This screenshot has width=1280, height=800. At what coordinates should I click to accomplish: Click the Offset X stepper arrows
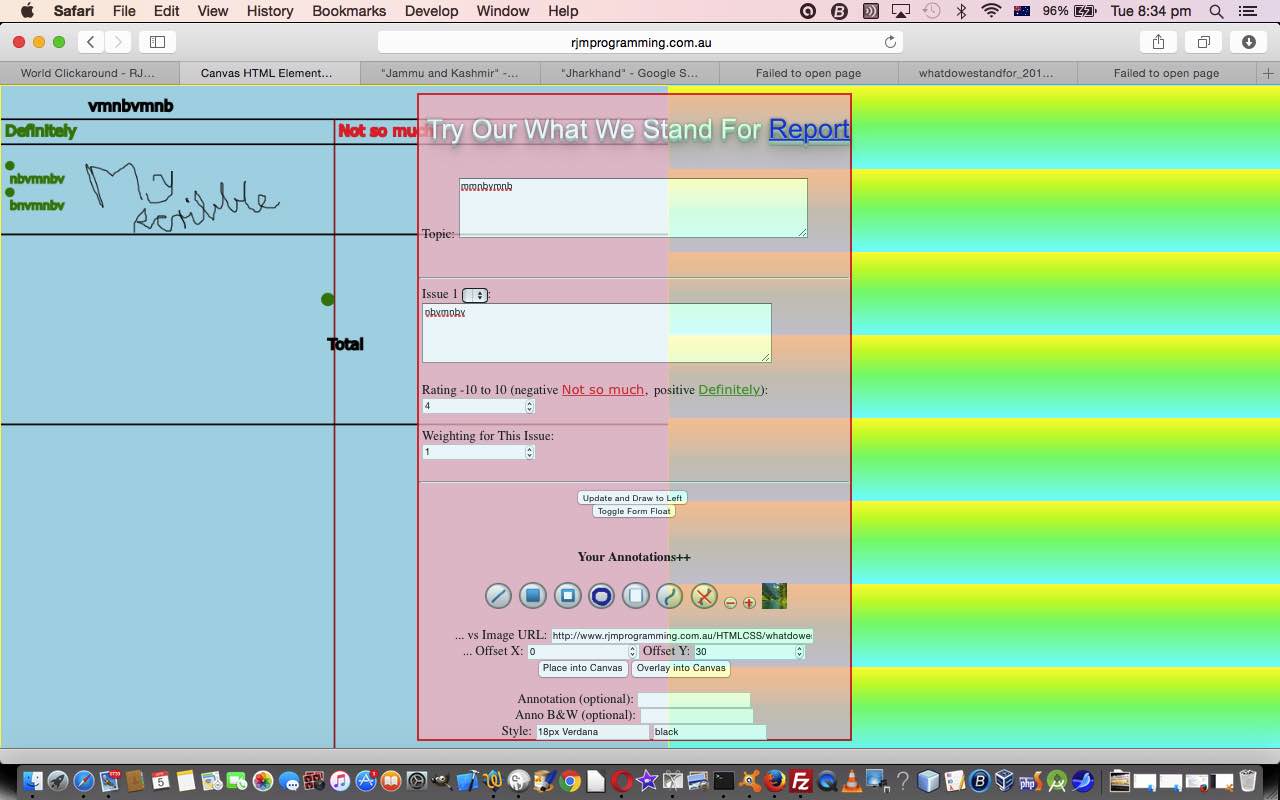632,652
